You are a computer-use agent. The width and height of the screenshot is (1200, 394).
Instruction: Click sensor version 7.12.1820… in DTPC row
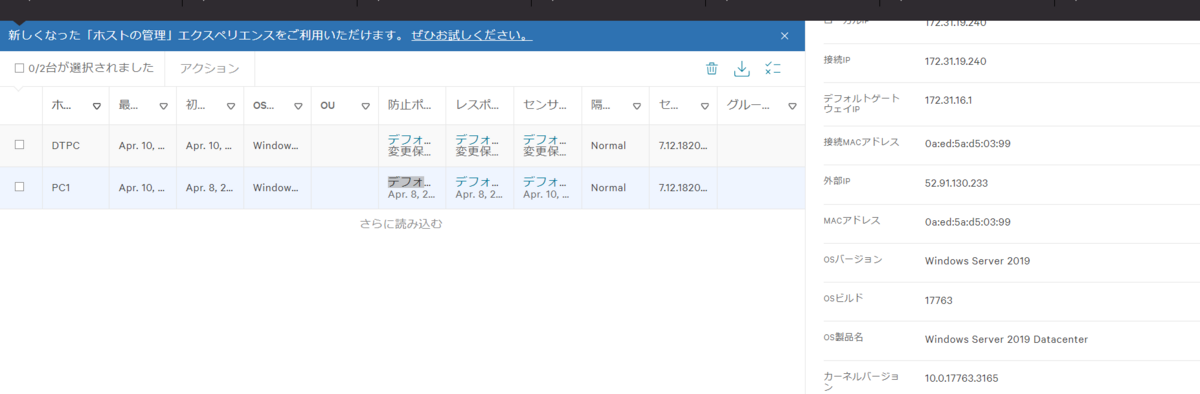(683, 146)
